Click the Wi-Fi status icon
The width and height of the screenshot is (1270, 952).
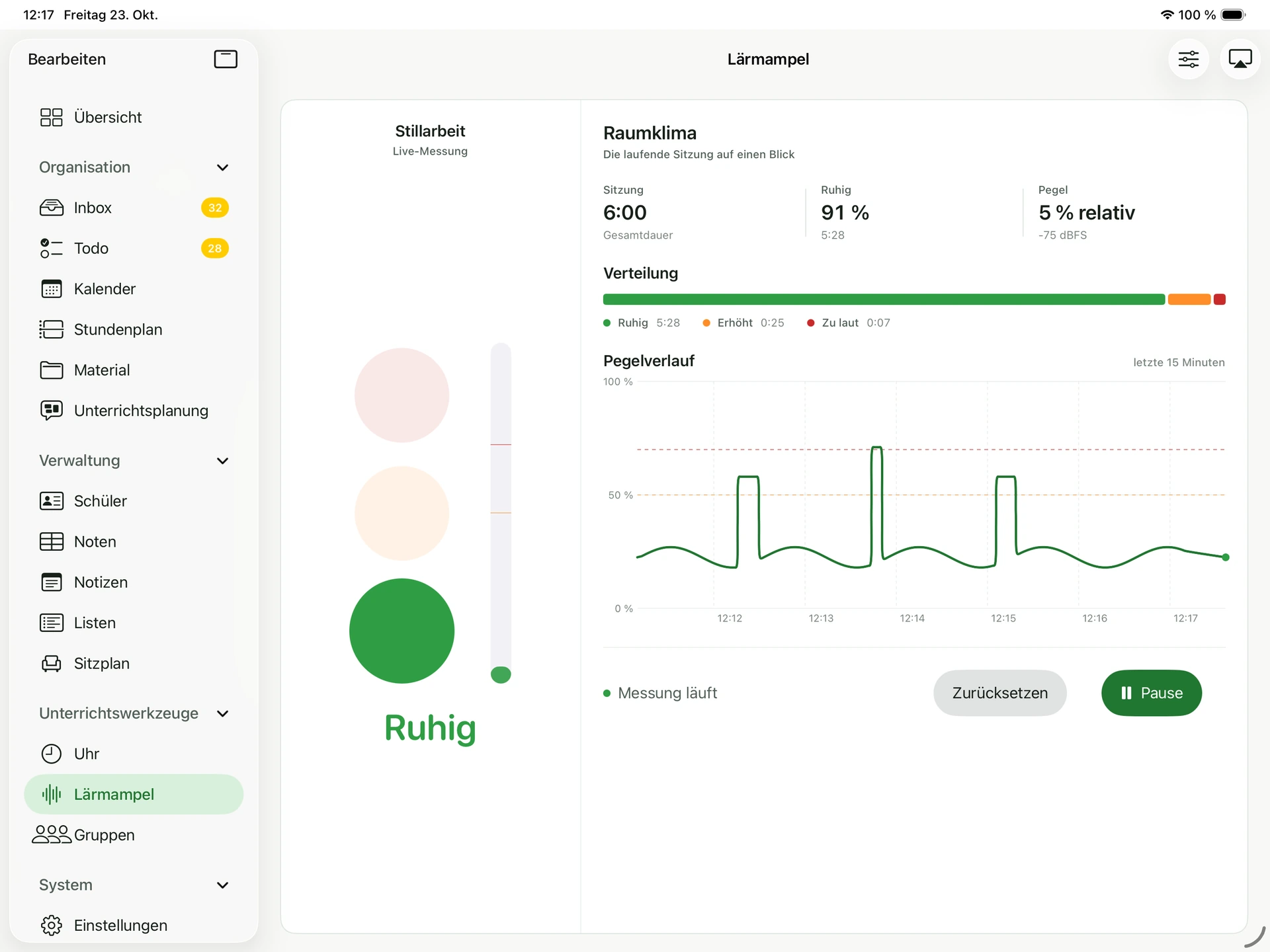pyautogui.click(x=1167, y=15)
